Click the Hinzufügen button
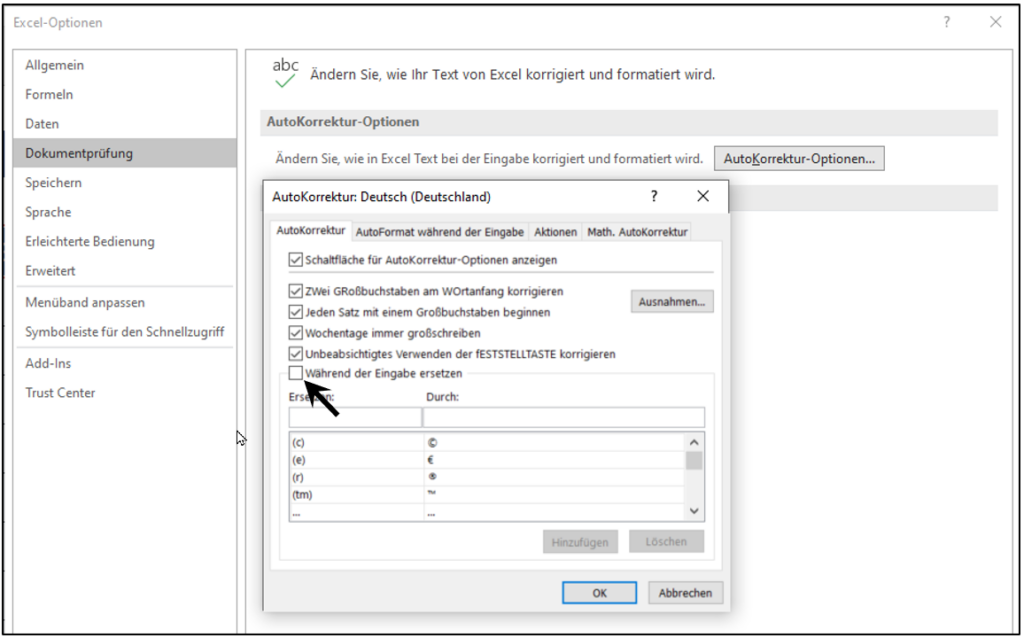 pyautogui.click(x=580, y=542)
